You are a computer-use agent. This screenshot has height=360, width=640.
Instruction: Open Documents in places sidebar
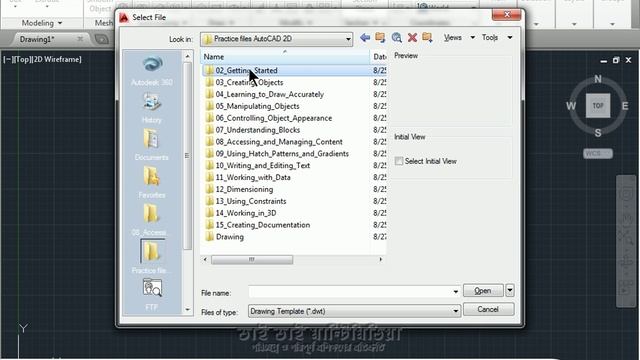click(152, 145)
